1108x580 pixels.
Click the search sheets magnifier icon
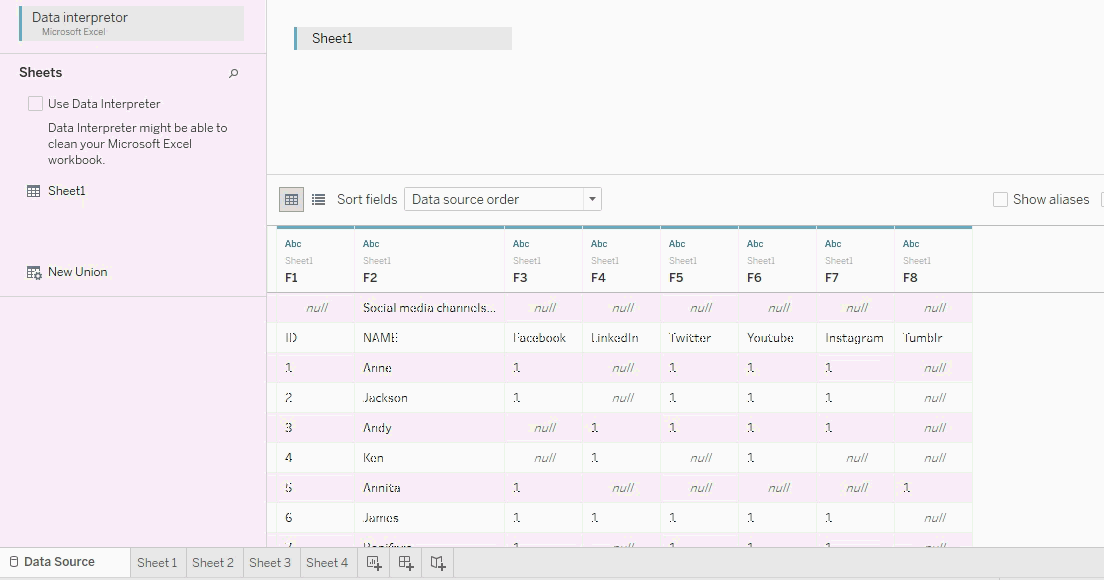pyautogui.click(x=233, y=73)
